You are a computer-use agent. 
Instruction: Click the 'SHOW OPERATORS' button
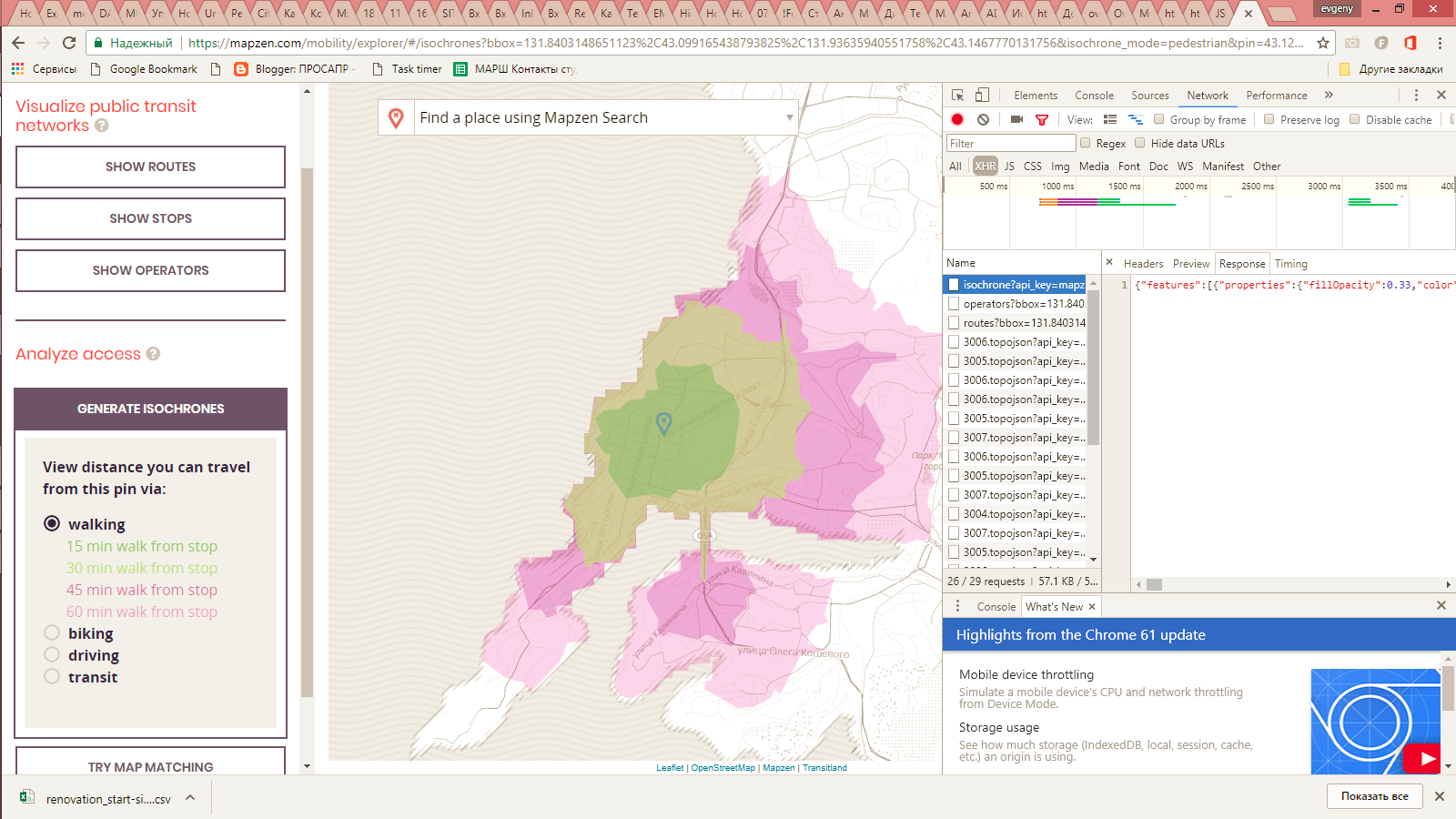tap(151, 270)
